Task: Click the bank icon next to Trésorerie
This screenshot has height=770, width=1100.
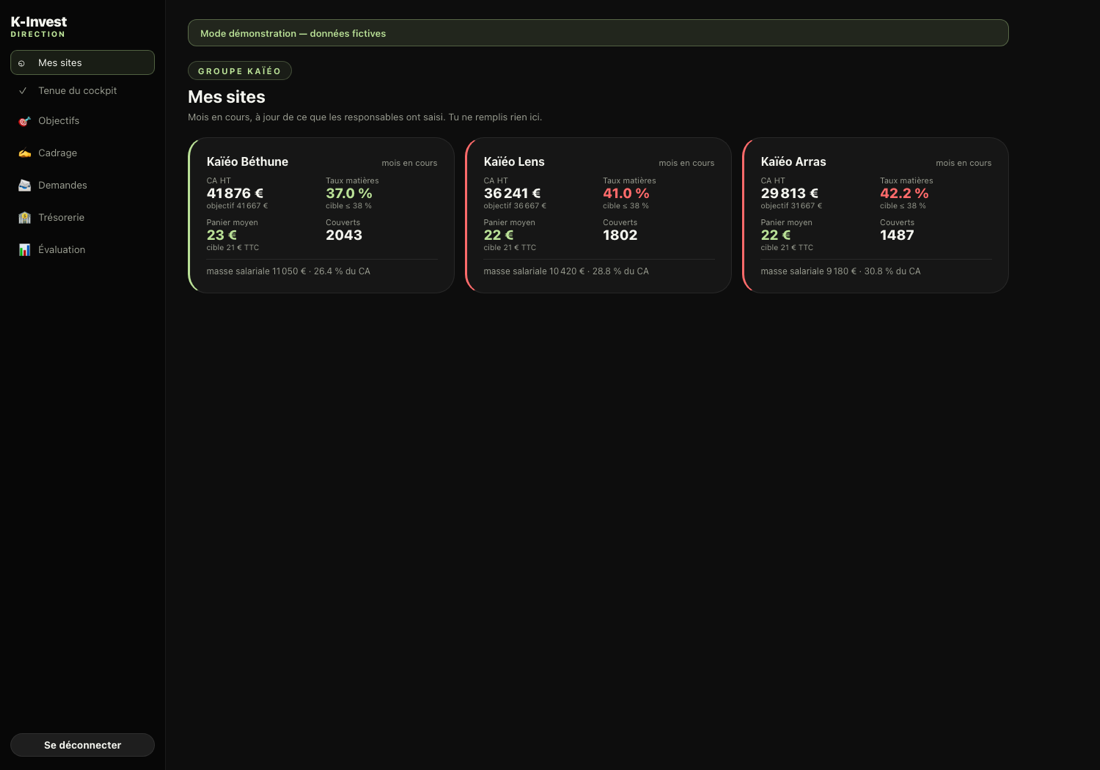Action: tap(25, 217)
